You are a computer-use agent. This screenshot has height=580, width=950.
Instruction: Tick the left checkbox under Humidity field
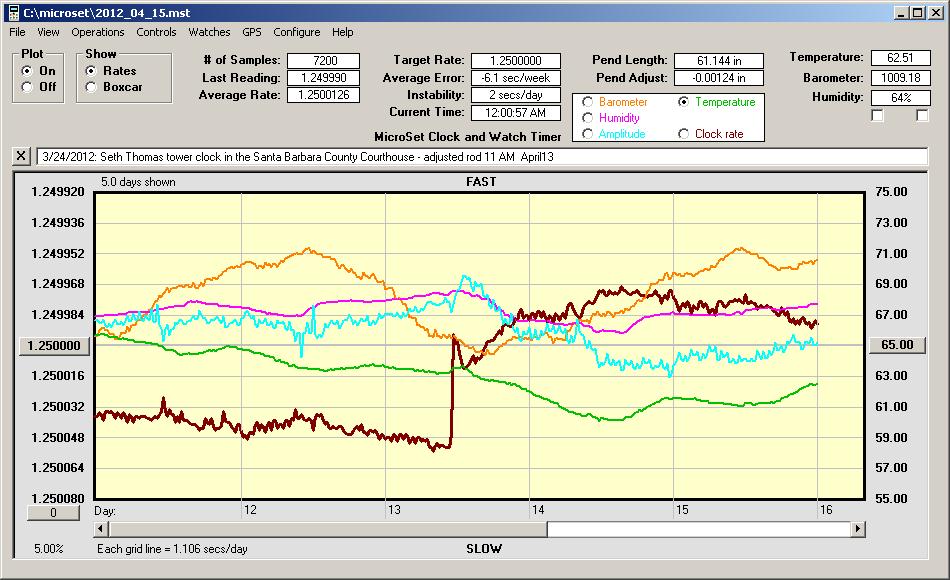point(877,115)
